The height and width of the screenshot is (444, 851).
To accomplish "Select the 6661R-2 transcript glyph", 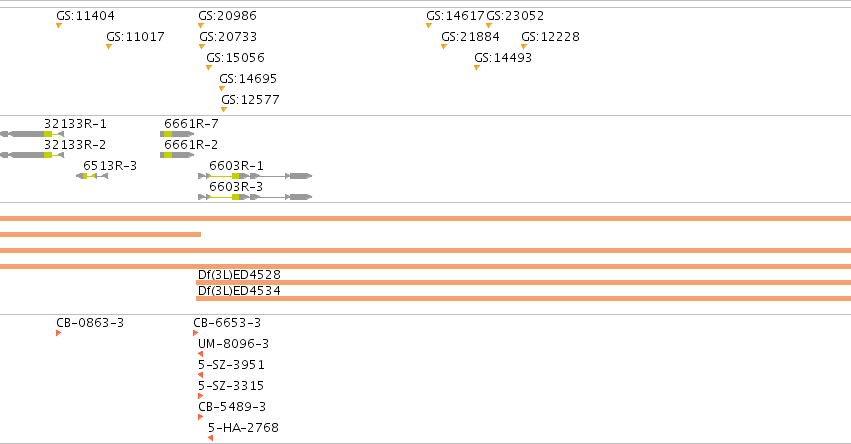I will (177, 155).
